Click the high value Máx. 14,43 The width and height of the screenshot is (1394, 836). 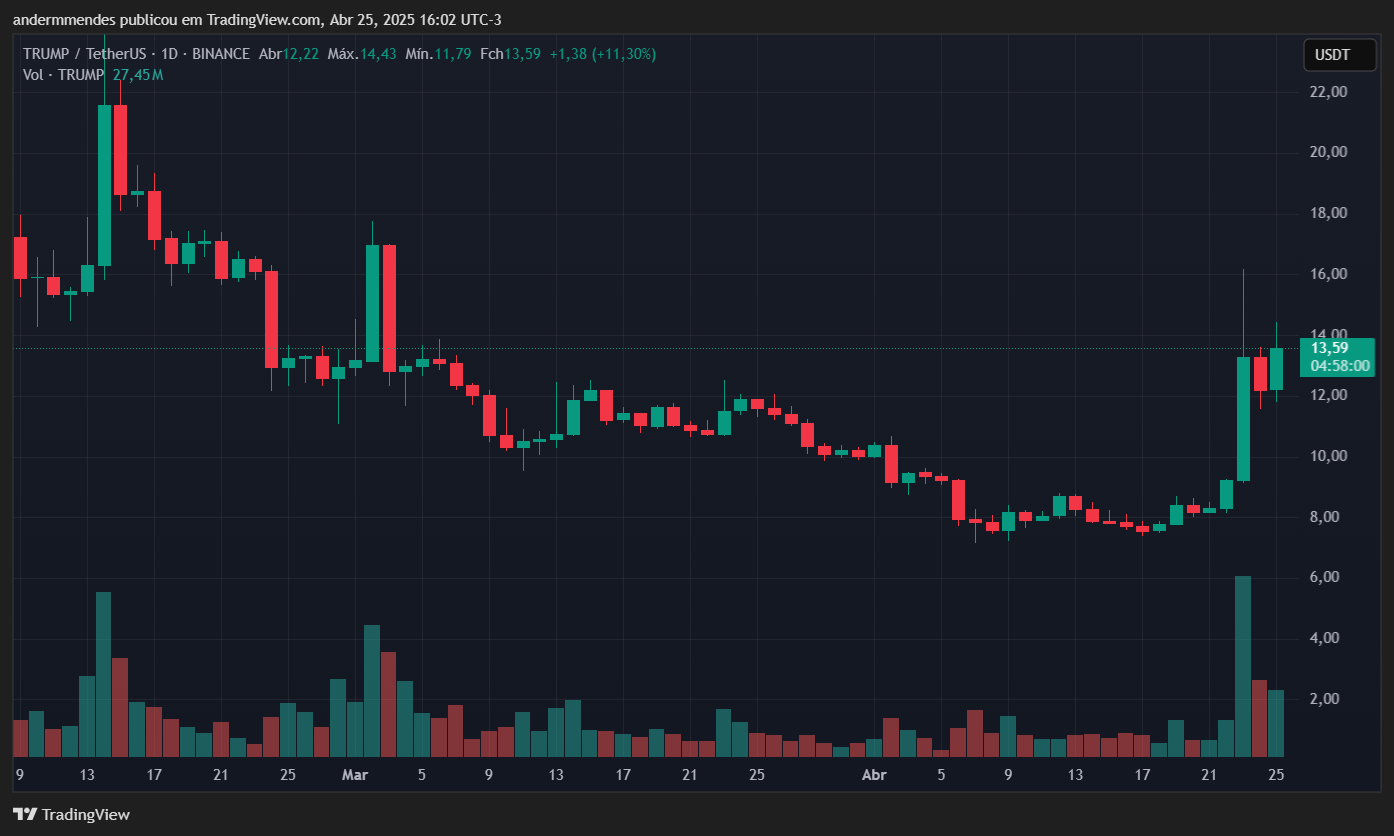pos(361,54)
